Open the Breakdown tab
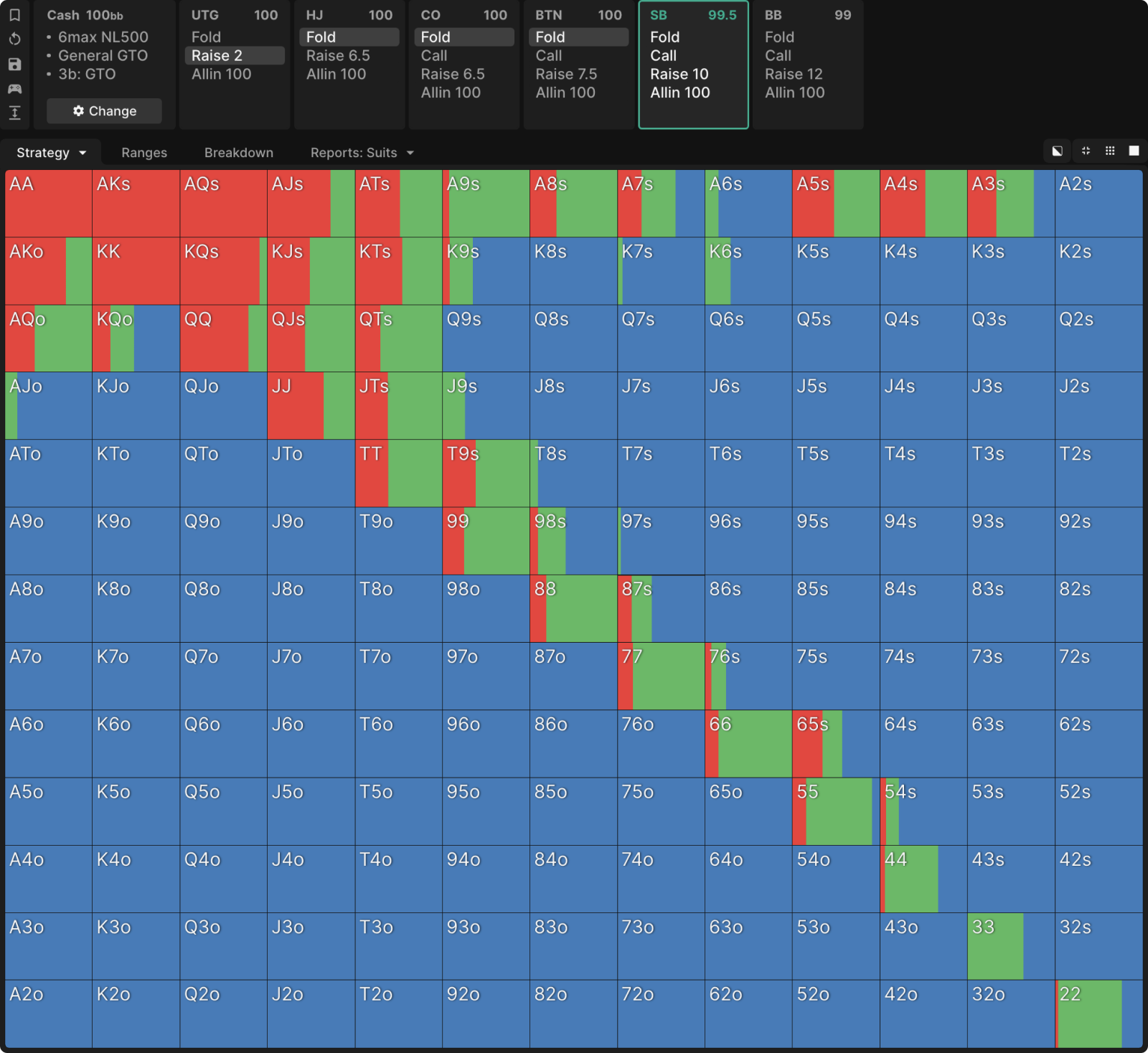The image size is (1148, 1053). [238, 153]
